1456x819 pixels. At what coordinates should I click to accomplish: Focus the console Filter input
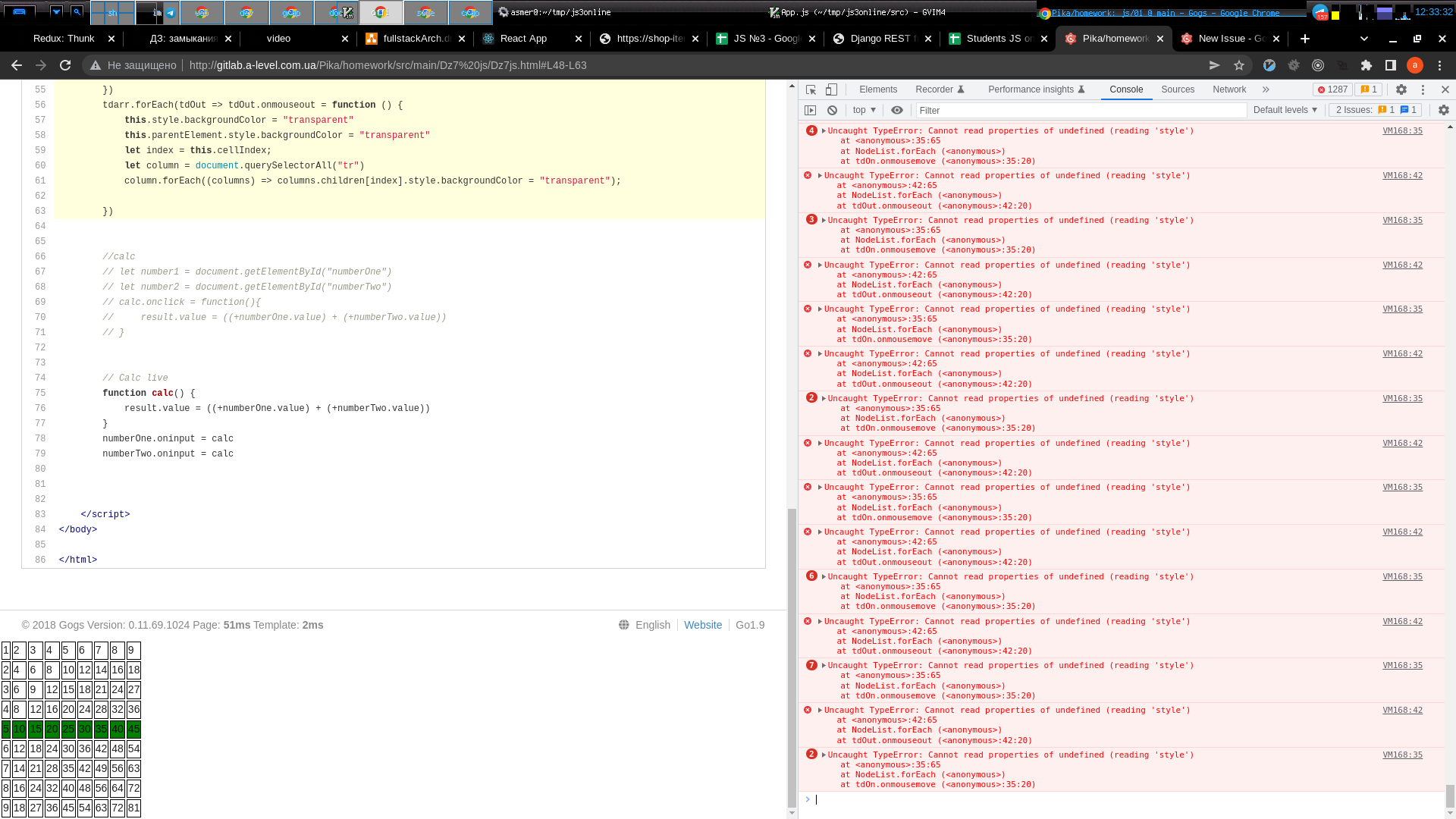point(1081,111)
